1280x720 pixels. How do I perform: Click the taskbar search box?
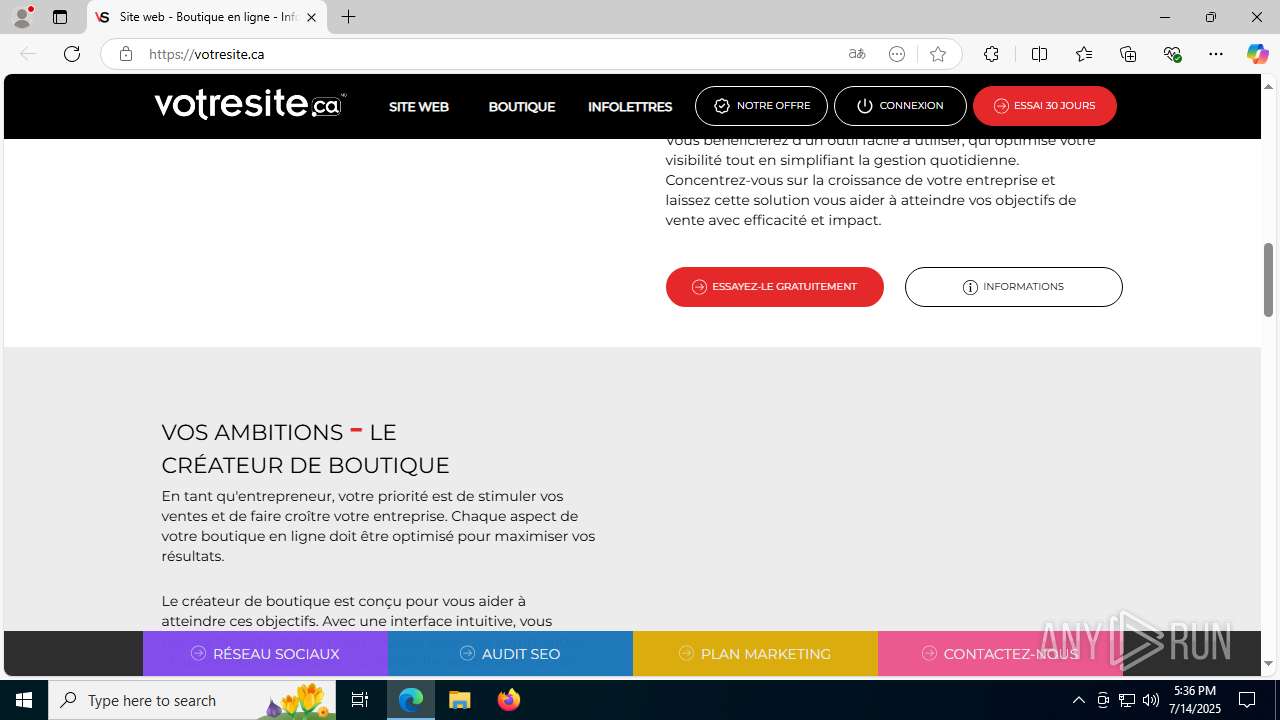point(192,700)
